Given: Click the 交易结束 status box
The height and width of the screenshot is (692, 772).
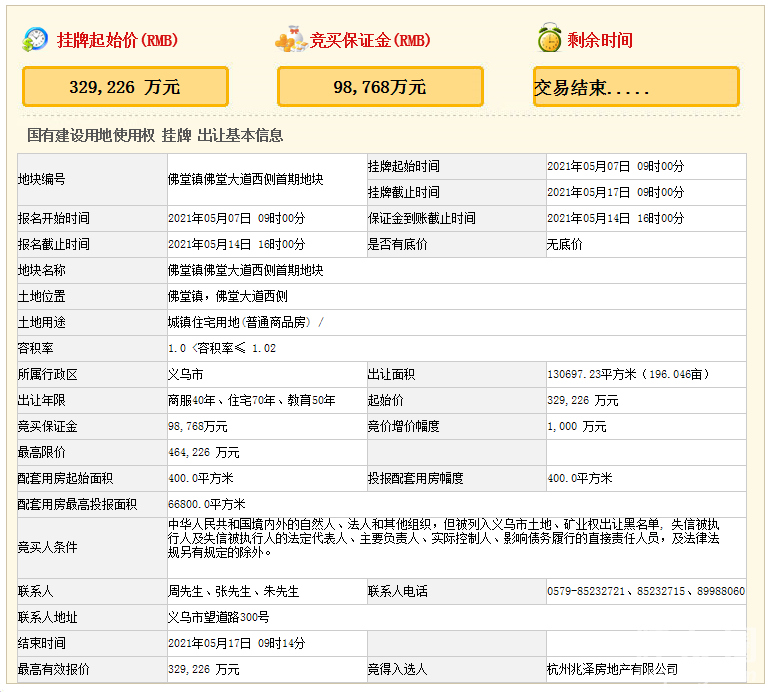Looking at the screenshot, I should coord(636,87).
